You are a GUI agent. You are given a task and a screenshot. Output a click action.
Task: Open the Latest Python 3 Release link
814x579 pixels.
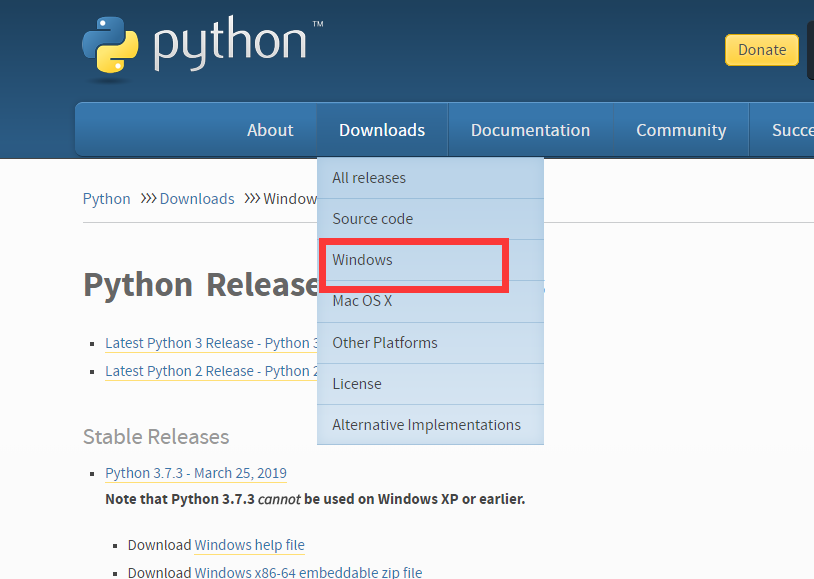coord(211,343)
